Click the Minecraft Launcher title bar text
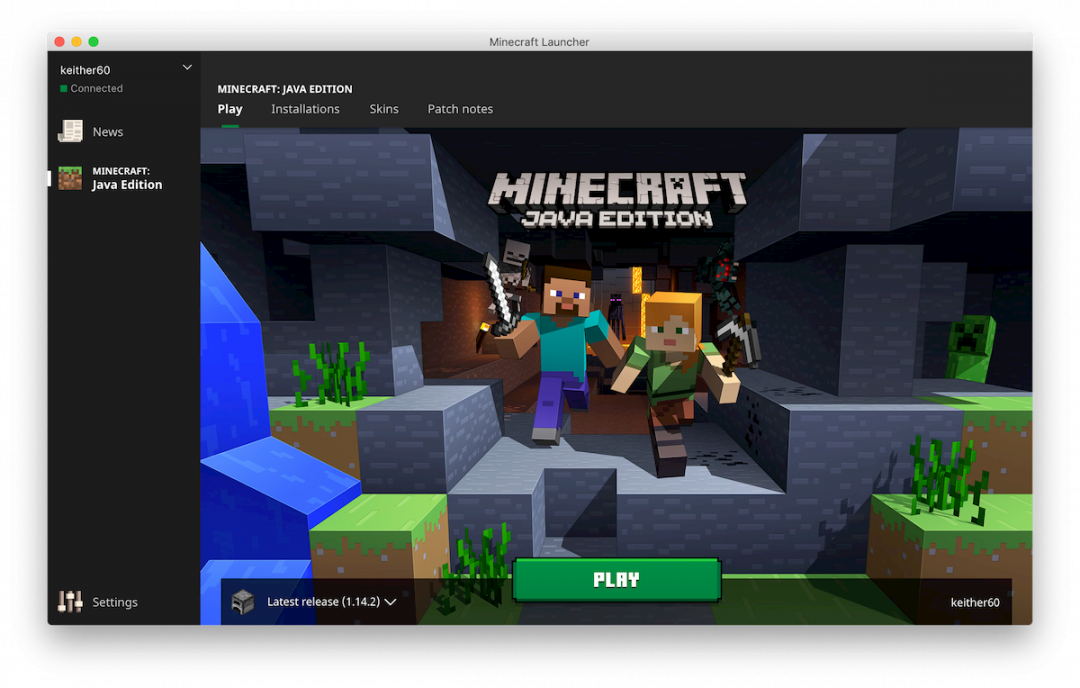1080x688 pixels. point(540,41)
